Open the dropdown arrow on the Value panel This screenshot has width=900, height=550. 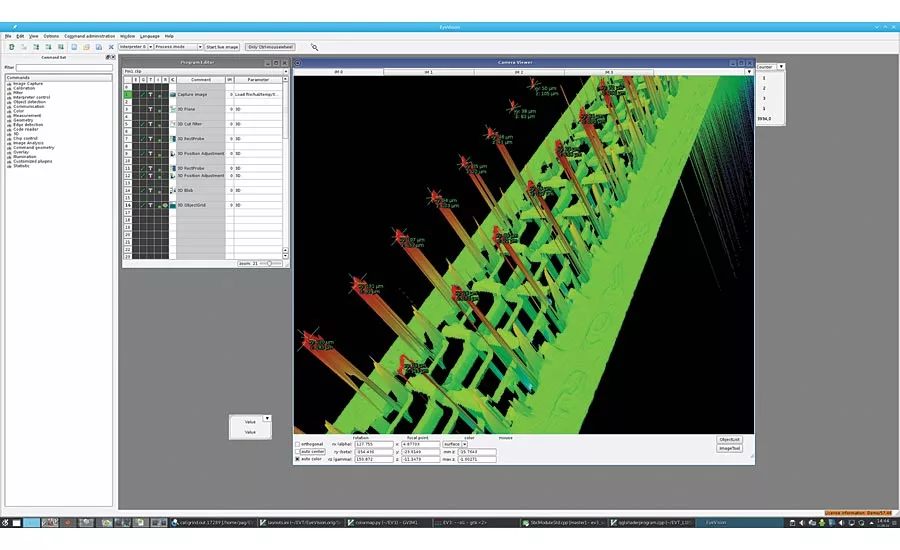click(267, 418)
